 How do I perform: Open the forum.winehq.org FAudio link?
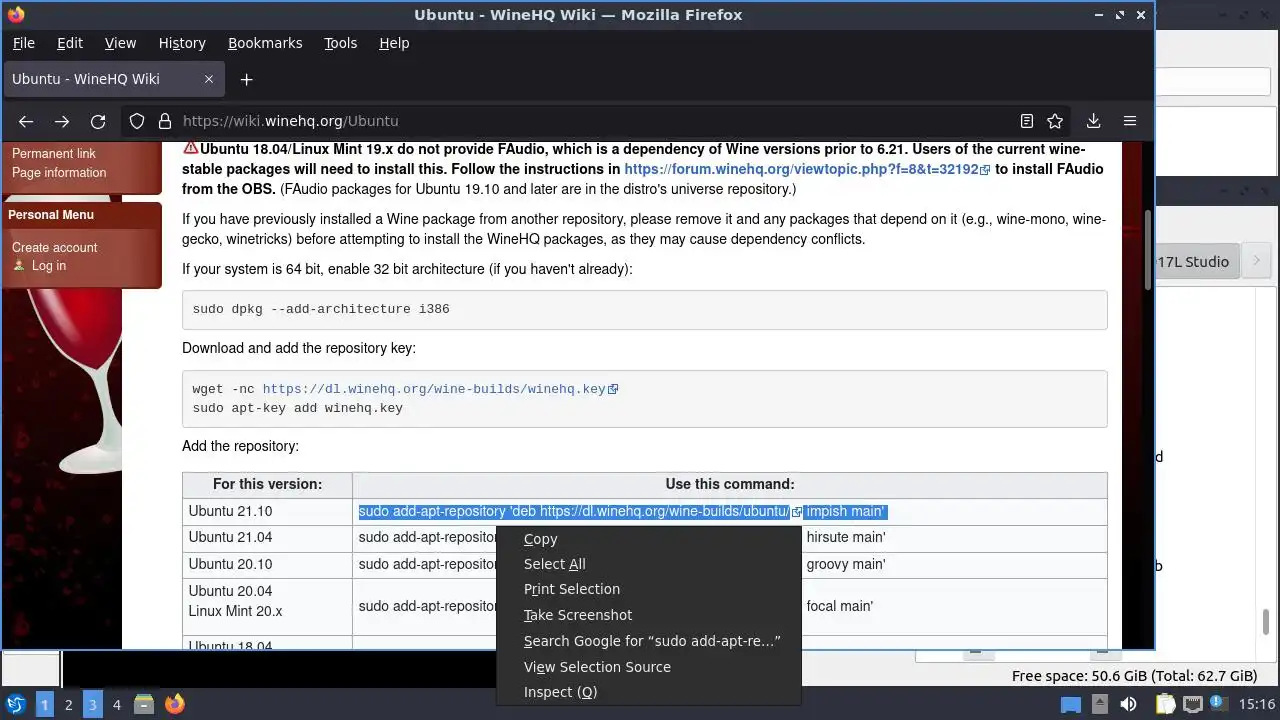click(806, 169)
